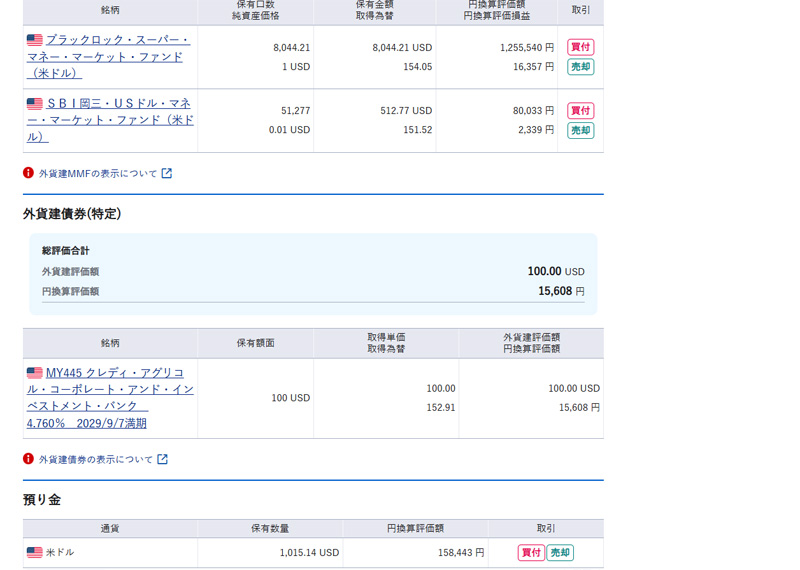Click the US flag beside the SBI岡三 fund
Image resolution: width=800 pixels, height=570 pixels.
(x=35, y=103)
